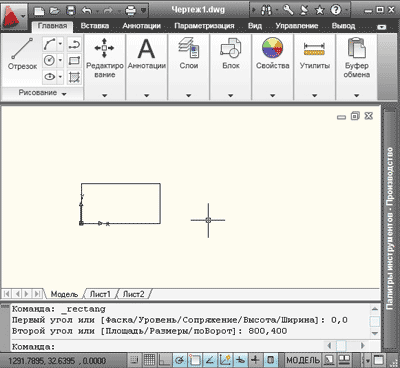Open the Favorites star icon

click(x=320, y=10)
